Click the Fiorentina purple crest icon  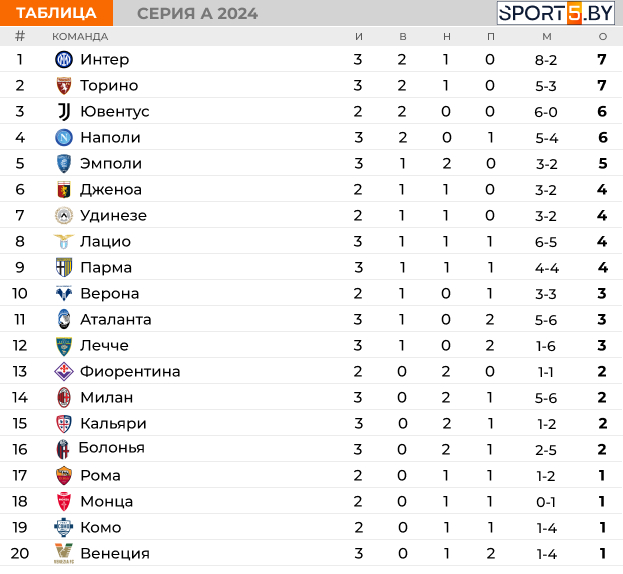[x=64, y=371]
